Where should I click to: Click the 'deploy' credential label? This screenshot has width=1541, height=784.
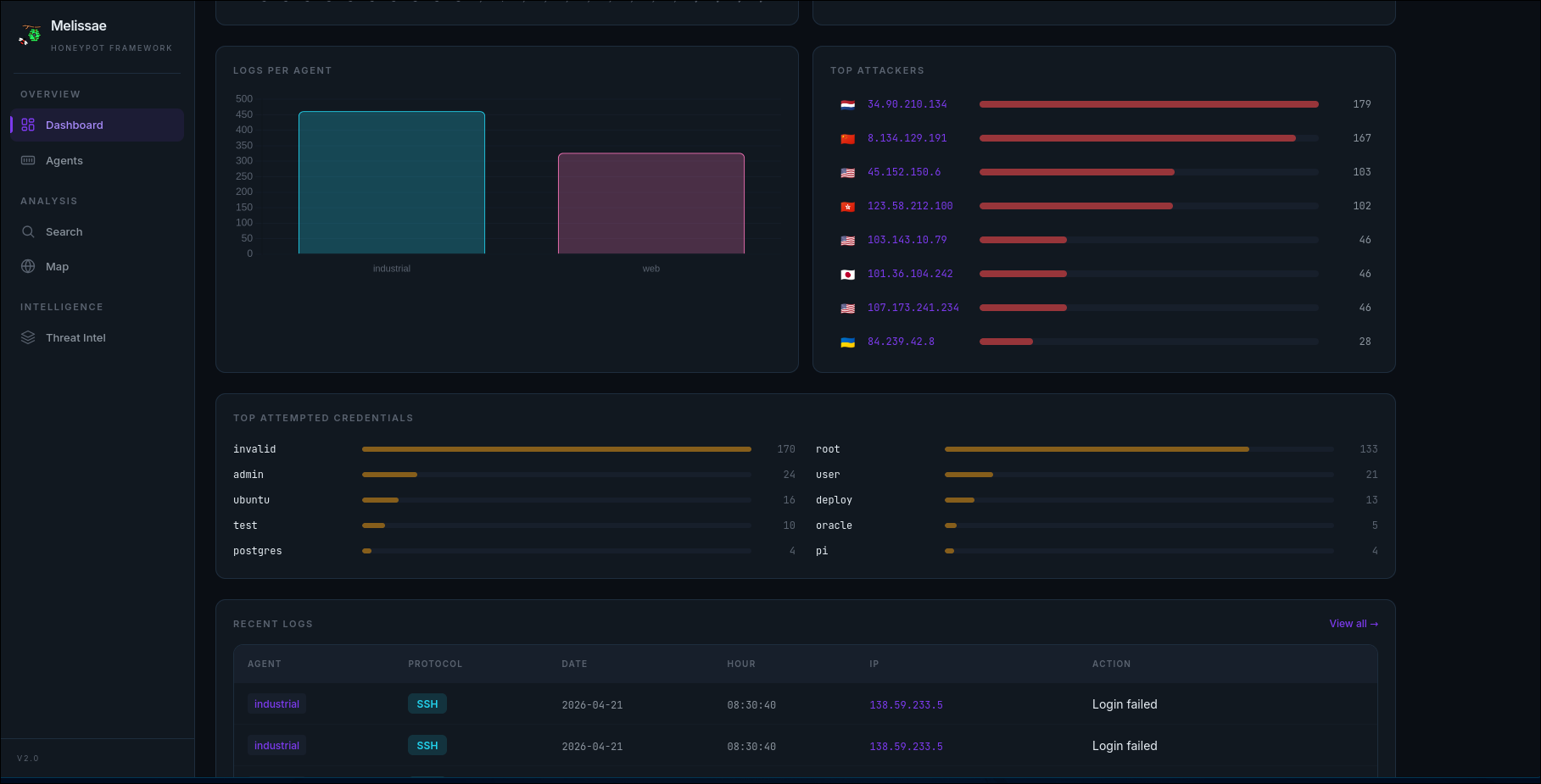click(834, 500)
